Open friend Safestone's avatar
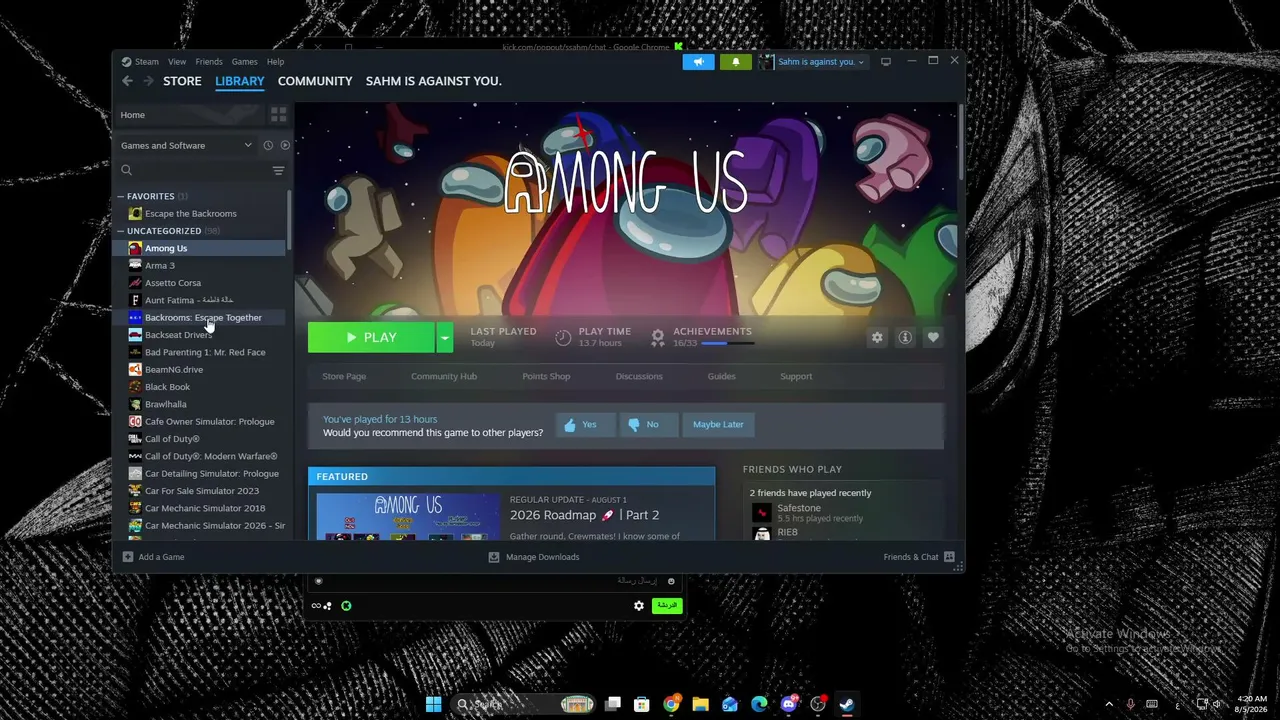Screen dimensions: 1280x720 [762, 513]
